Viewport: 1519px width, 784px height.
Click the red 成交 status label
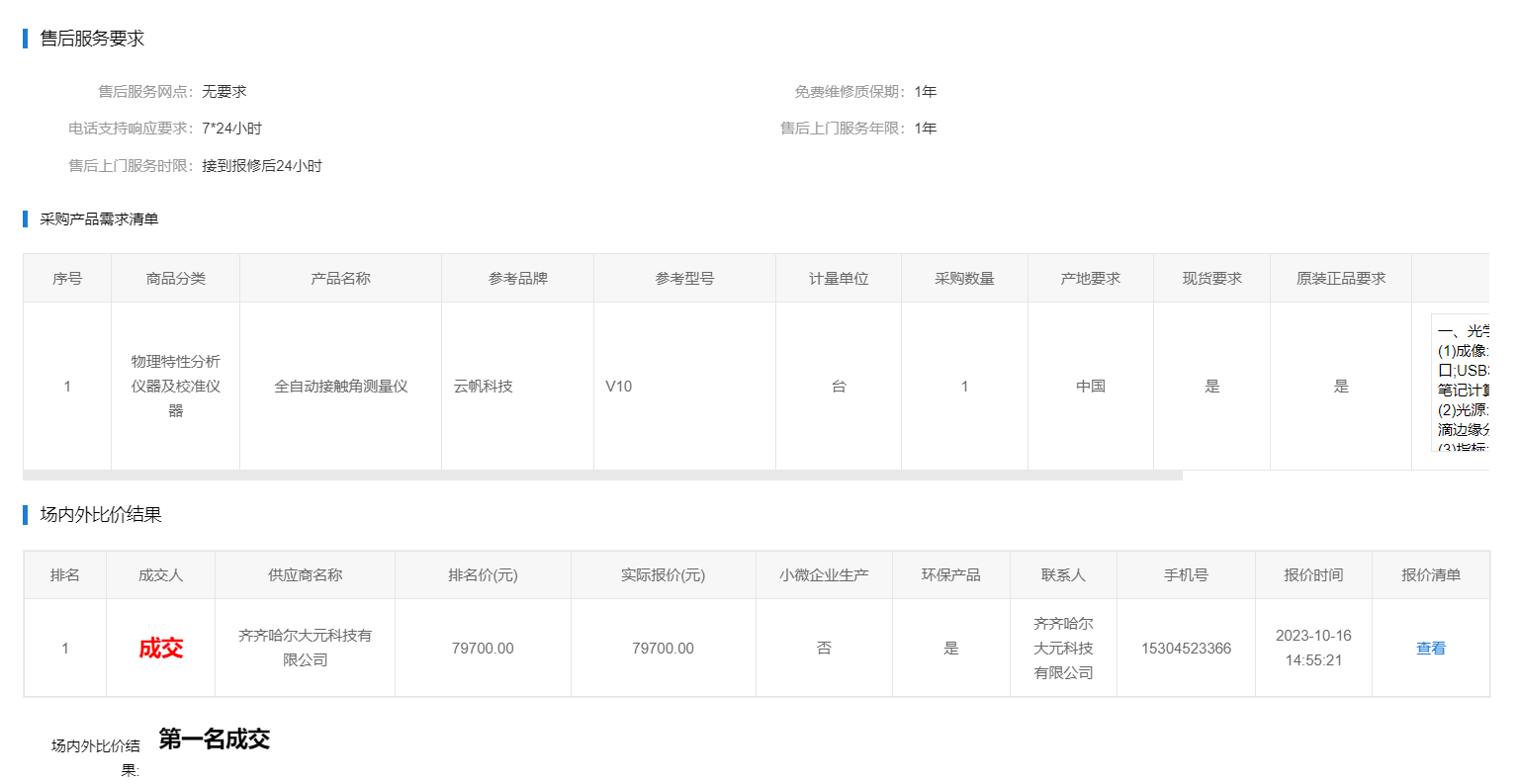click(x=160, y=649)
